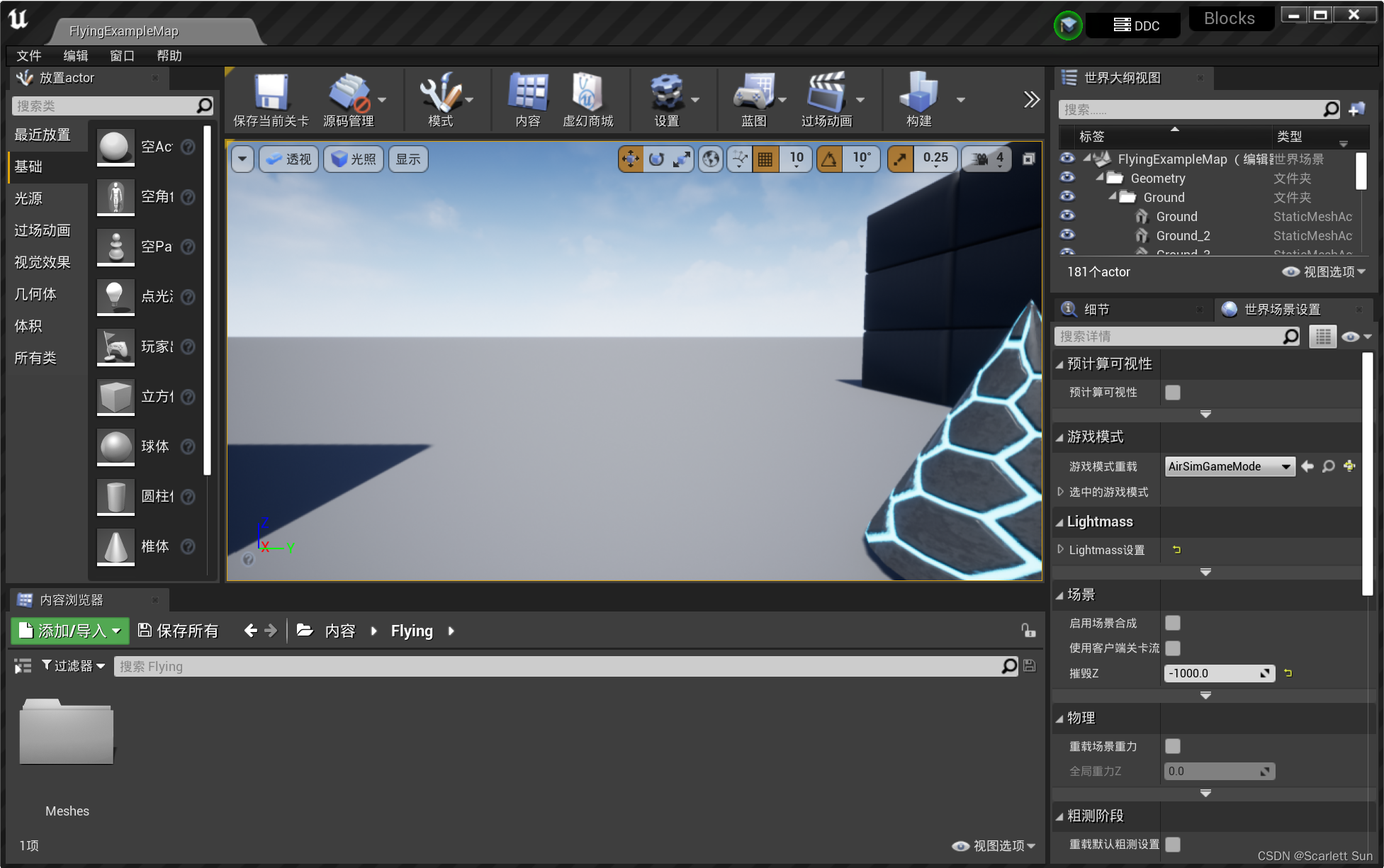Image resolution: width=1384 pixels, height=868 pixels.
Task: Enable the precomputed visibility checkbox
Action: coord(1173,393)
